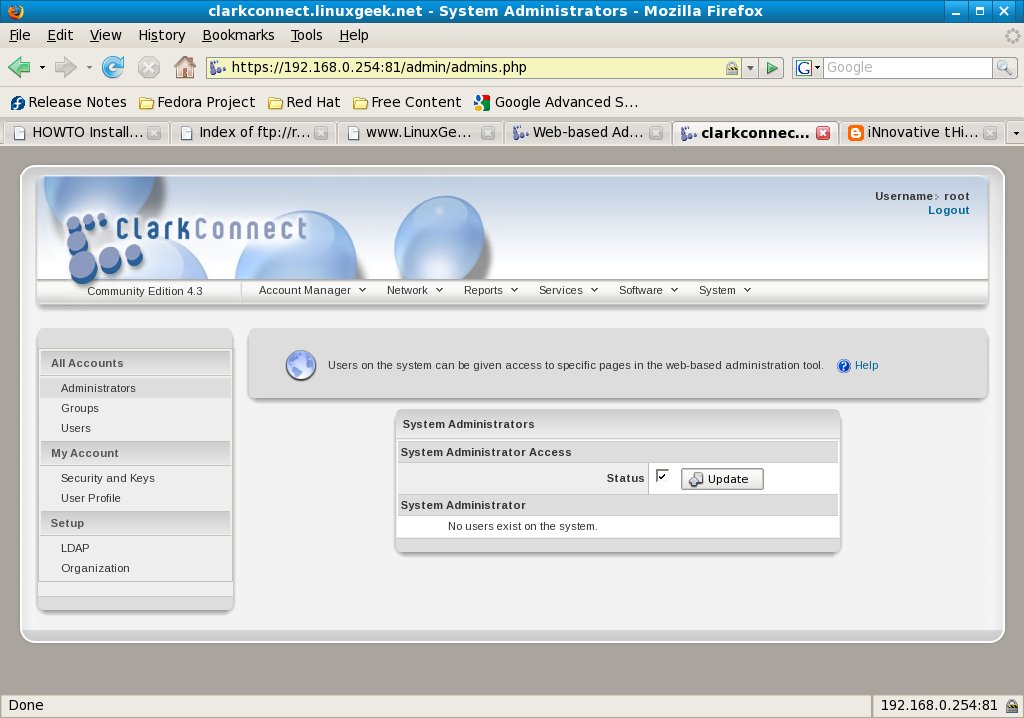Open the Forward history dropdown arrow
This screenshot has width=1024, height=718.
pos(89,67)
